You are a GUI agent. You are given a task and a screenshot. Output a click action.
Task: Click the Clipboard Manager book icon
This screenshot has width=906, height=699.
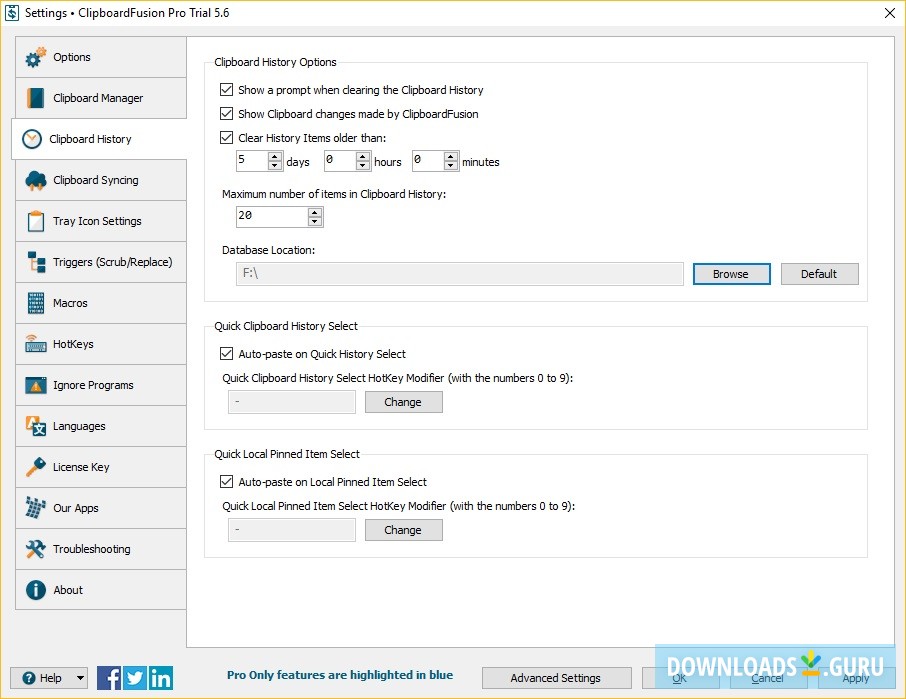point(35,98)
